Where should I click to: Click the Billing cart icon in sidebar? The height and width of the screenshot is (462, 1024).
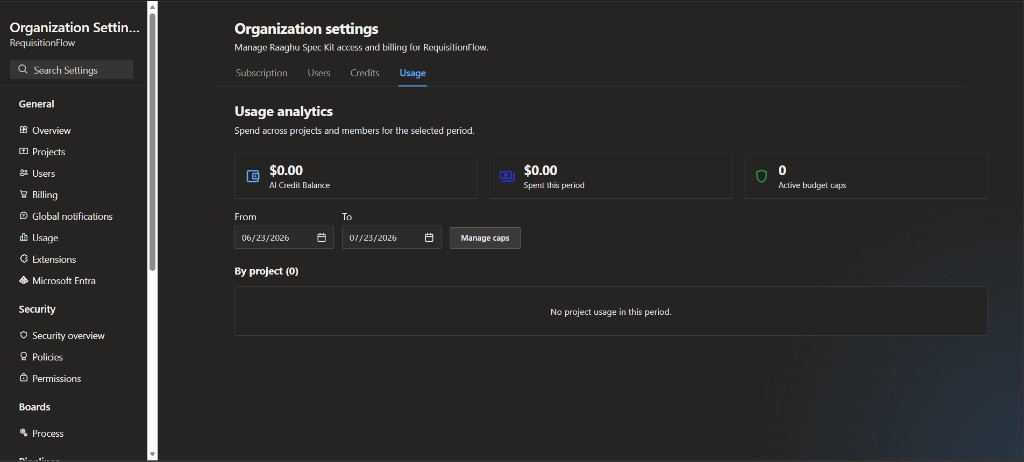point(24,195)
